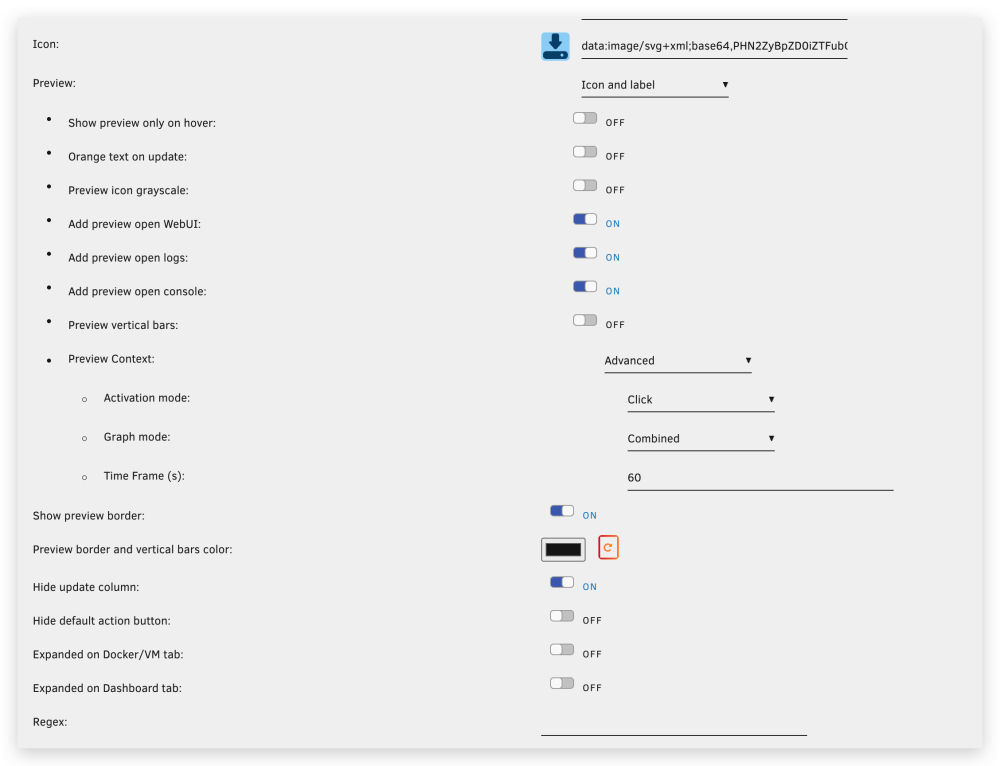Turn off Show preview border switch
Screen dimensions: 1000x766
tap(562, 511)
